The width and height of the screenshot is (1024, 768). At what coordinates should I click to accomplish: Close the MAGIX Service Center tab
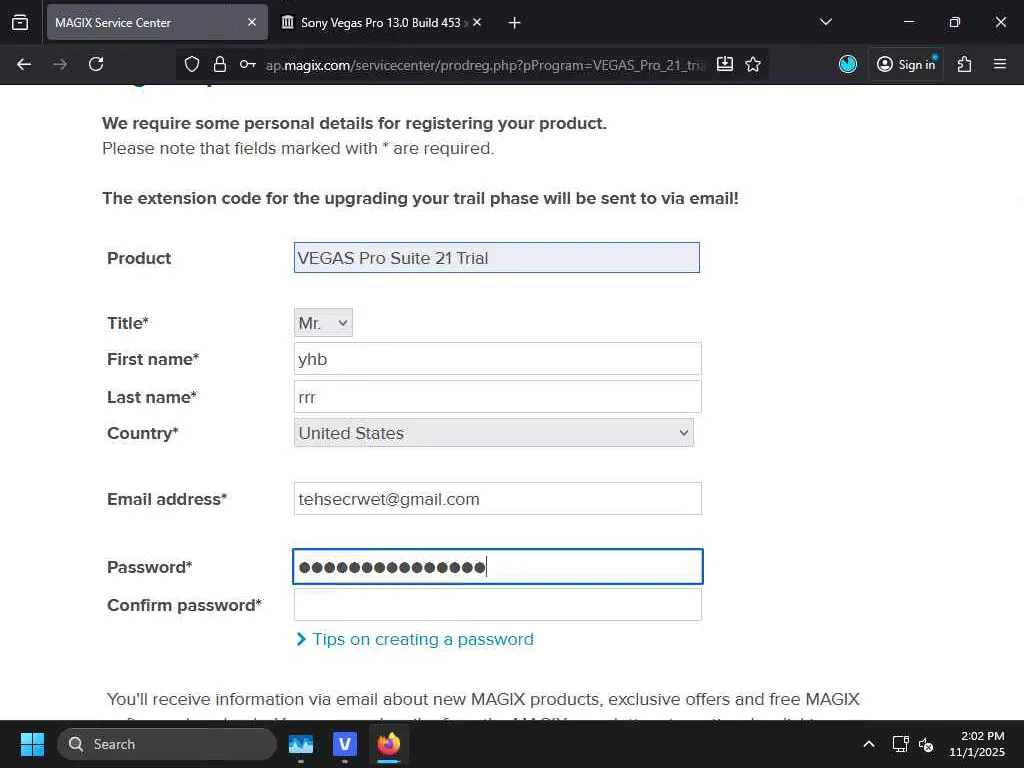pyautogui.click(x=252, y=22)
